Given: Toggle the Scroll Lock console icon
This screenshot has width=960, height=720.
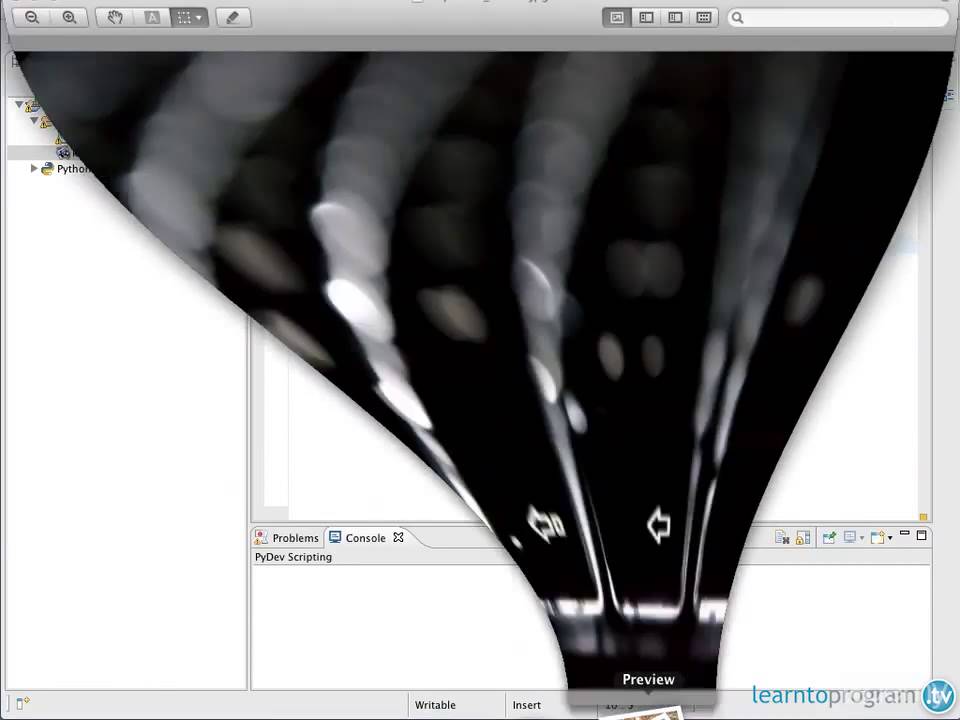Looking at the screenshot, I should [x=803, y=538].
